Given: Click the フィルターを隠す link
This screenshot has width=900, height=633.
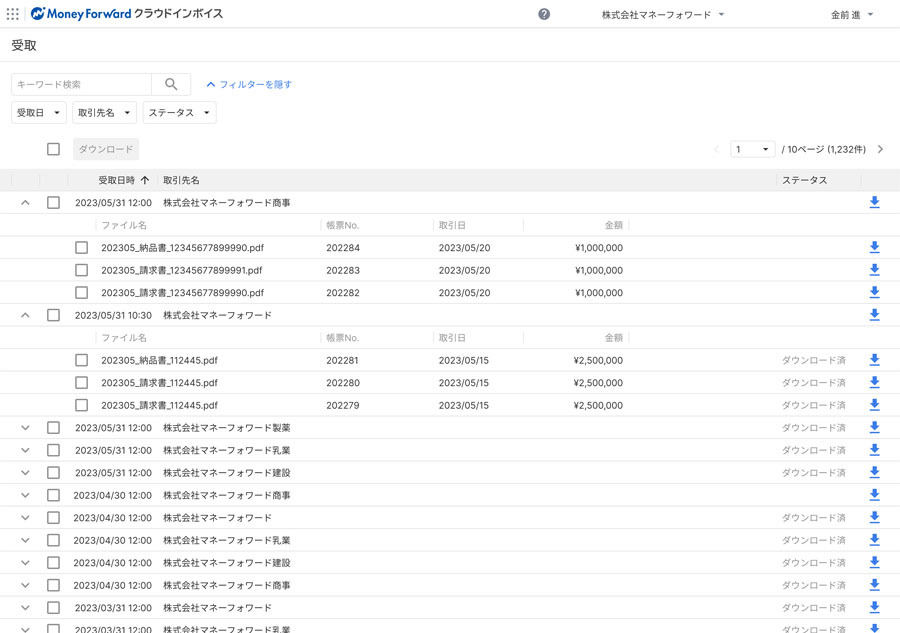Looking at the screenshot, I should tap(249, 84).
